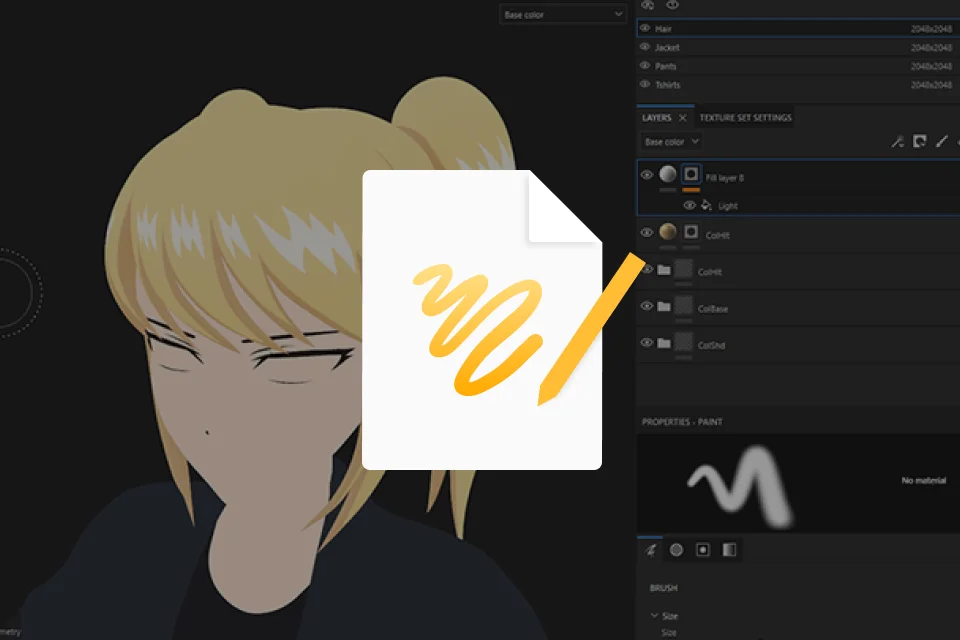Hide the Light effect with its eye icon

[x=689, y=206]
